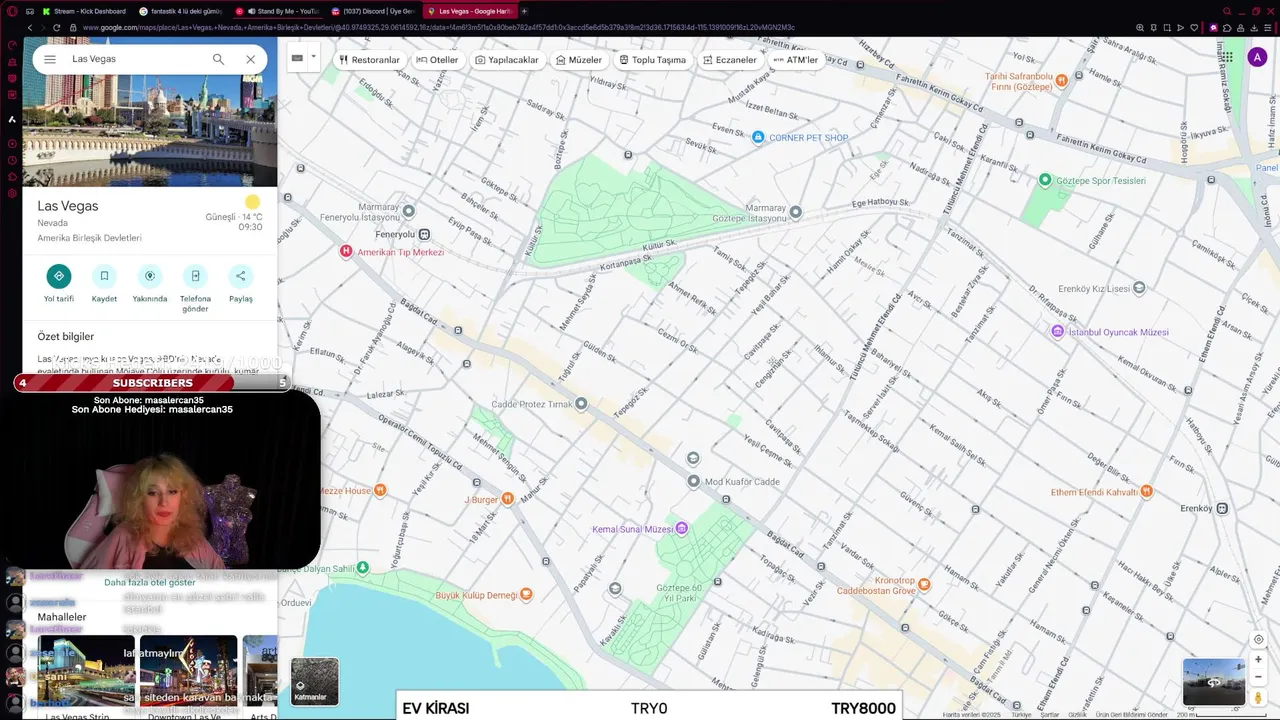The image size is (1280, 720).
Task: Select the Yapılacaklar chip
Action: pos(507,60)
